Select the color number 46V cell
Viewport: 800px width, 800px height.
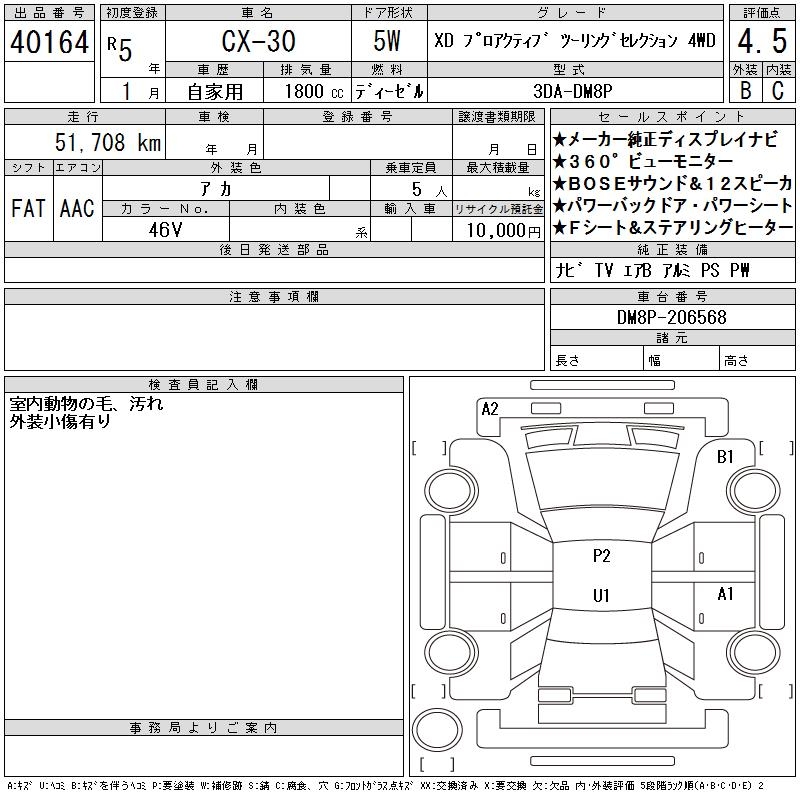pyautogui.click(x=165, y=229)
